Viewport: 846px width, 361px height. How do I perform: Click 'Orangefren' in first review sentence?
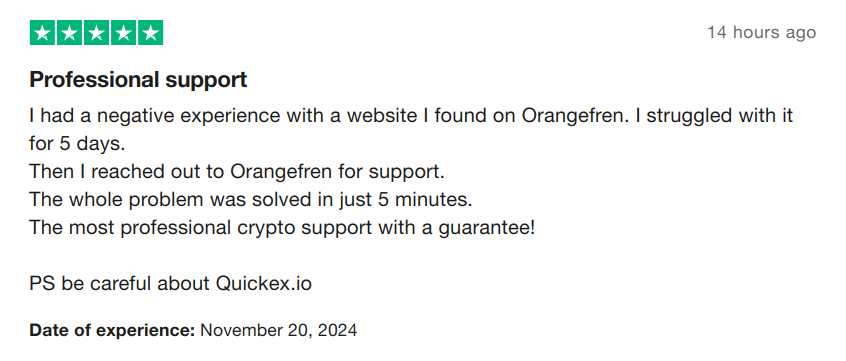(572, 116)
